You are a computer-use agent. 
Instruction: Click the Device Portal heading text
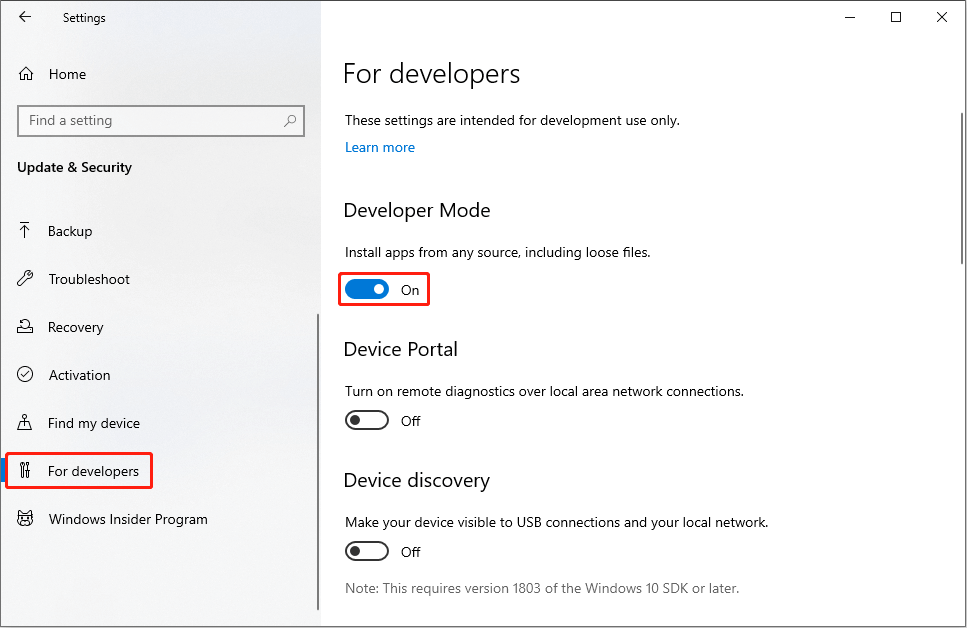(x=400, y=350)
